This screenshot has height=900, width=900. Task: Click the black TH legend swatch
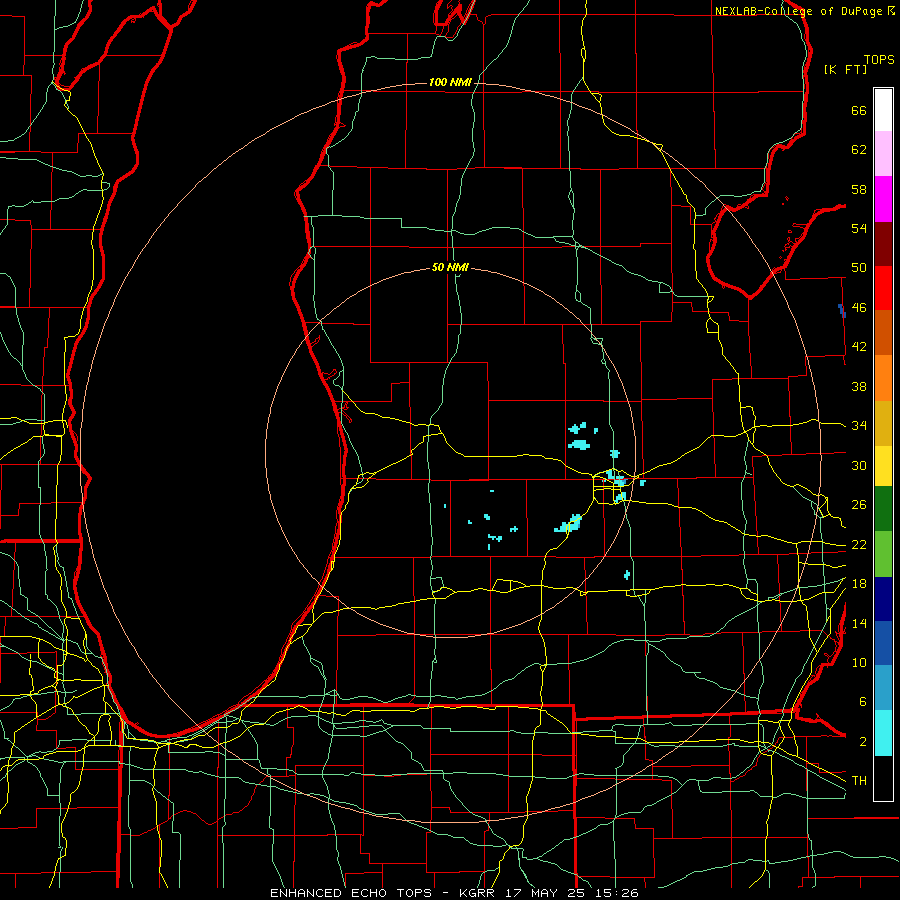point(883,778)
